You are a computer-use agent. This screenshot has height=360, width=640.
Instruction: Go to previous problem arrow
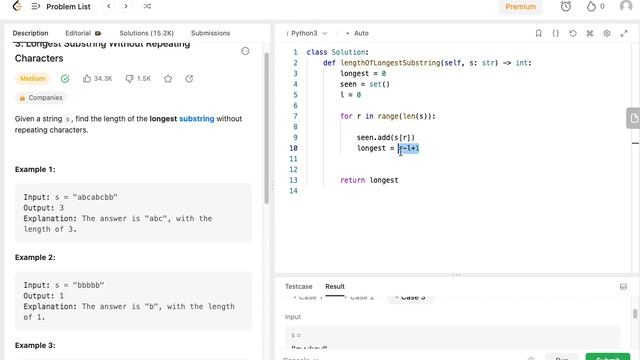pyautogui.click(x=109, y=6)
